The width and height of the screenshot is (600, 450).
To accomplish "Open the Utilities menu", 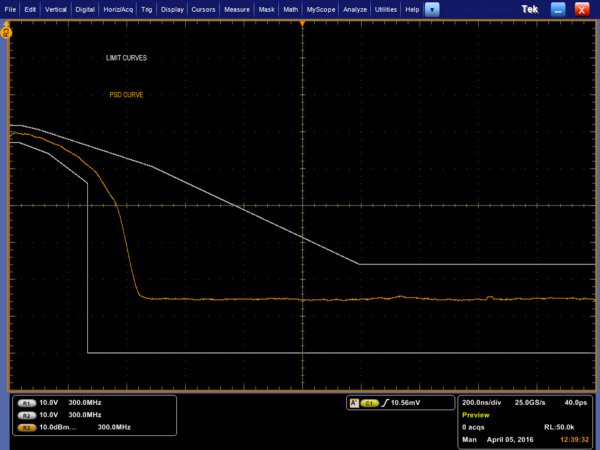I will 386,10.
